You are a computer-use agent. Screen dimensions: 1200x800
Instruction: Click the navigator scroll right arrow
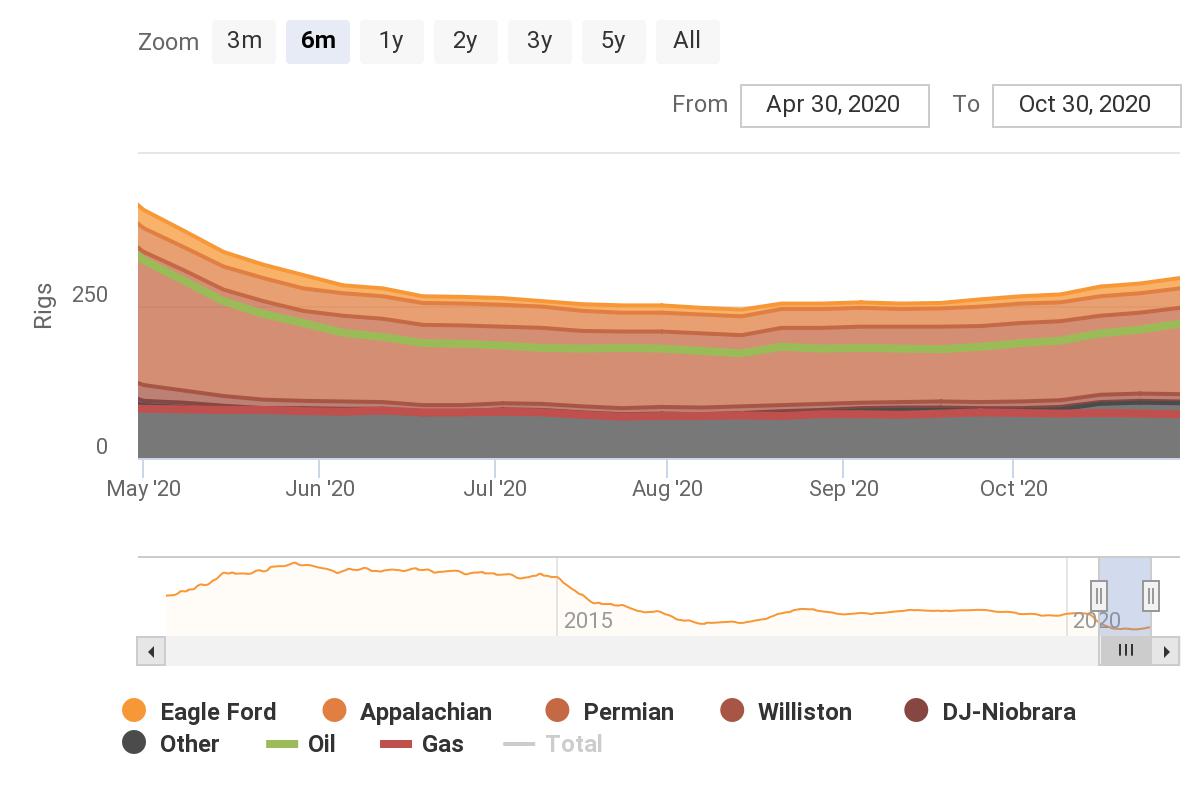click(x=1166, y=651)
